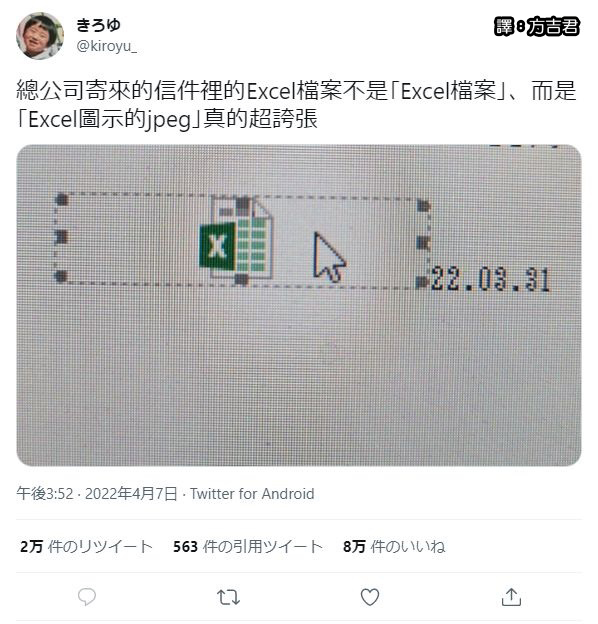Click the 譯:方吉君 watermark badge
The width and height of the screenshot is (598, 624).
click(x=537, y=27)
